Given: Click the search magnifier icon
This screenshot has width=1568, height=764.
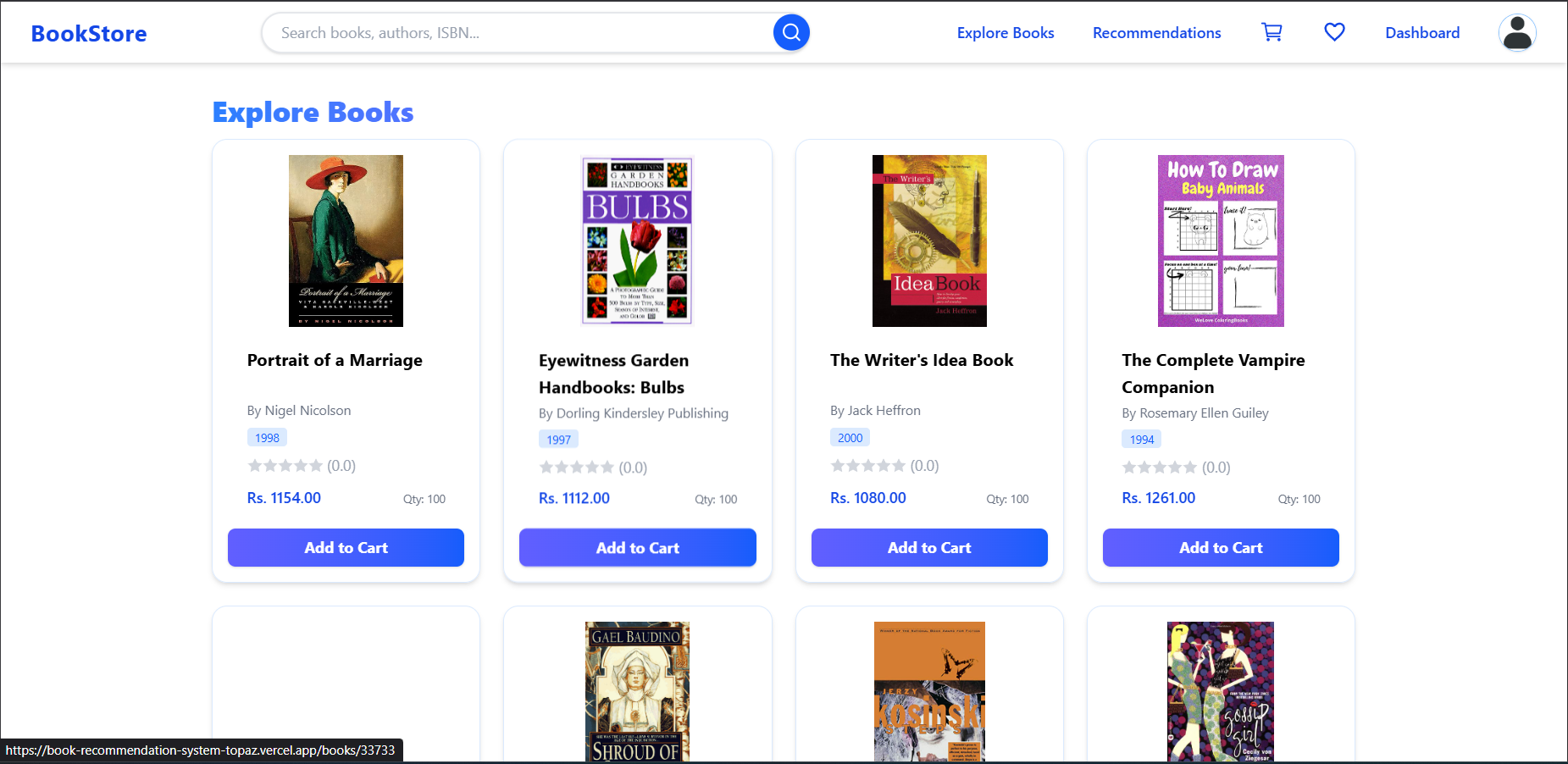Looking at the screenshot, I should click(x=790, y=32).
